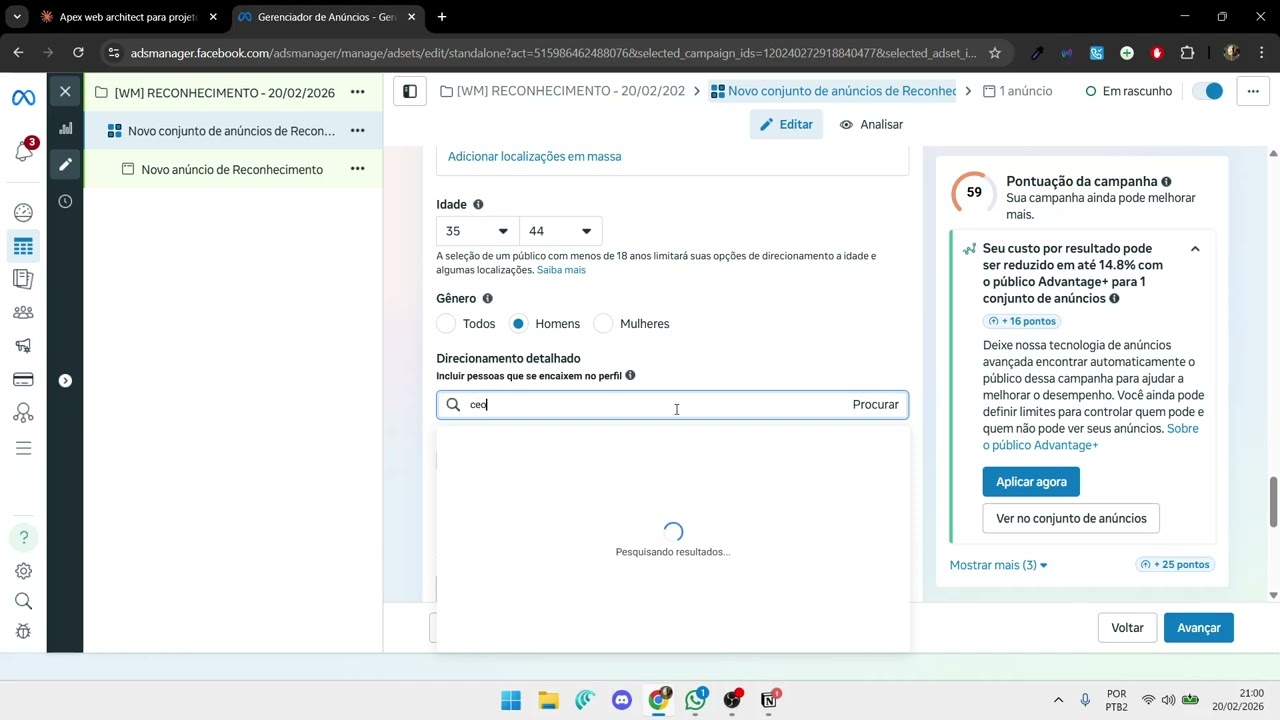Open the account overview gauge icon

click(23, 212)
